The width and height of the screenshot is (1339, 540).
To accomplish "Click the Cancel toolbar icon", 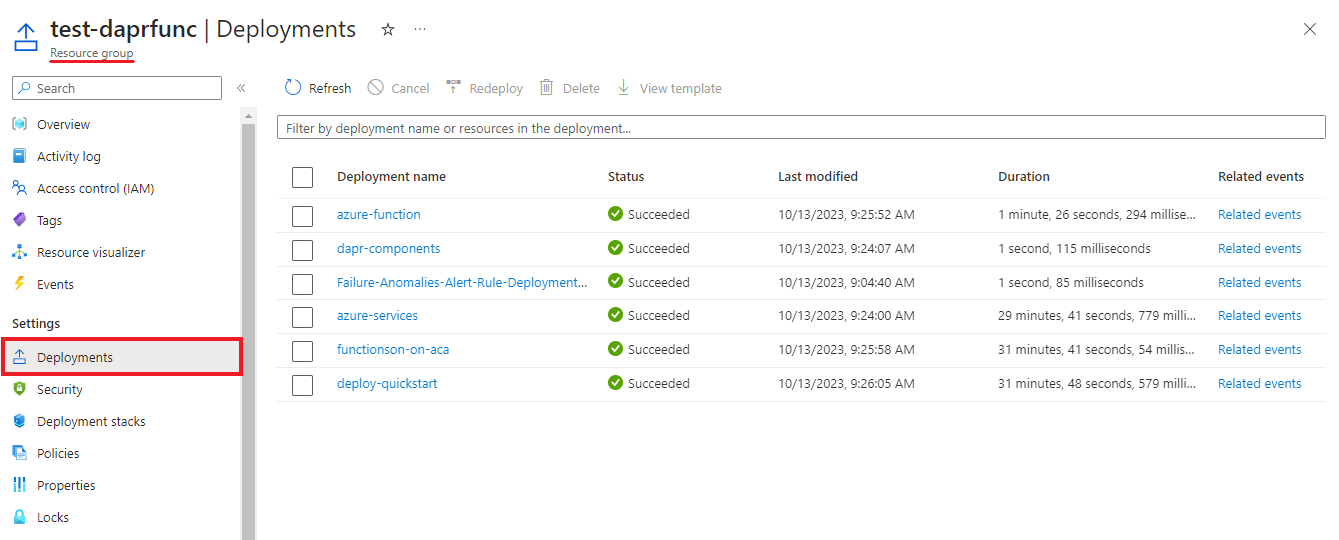I will pos(376,88).
